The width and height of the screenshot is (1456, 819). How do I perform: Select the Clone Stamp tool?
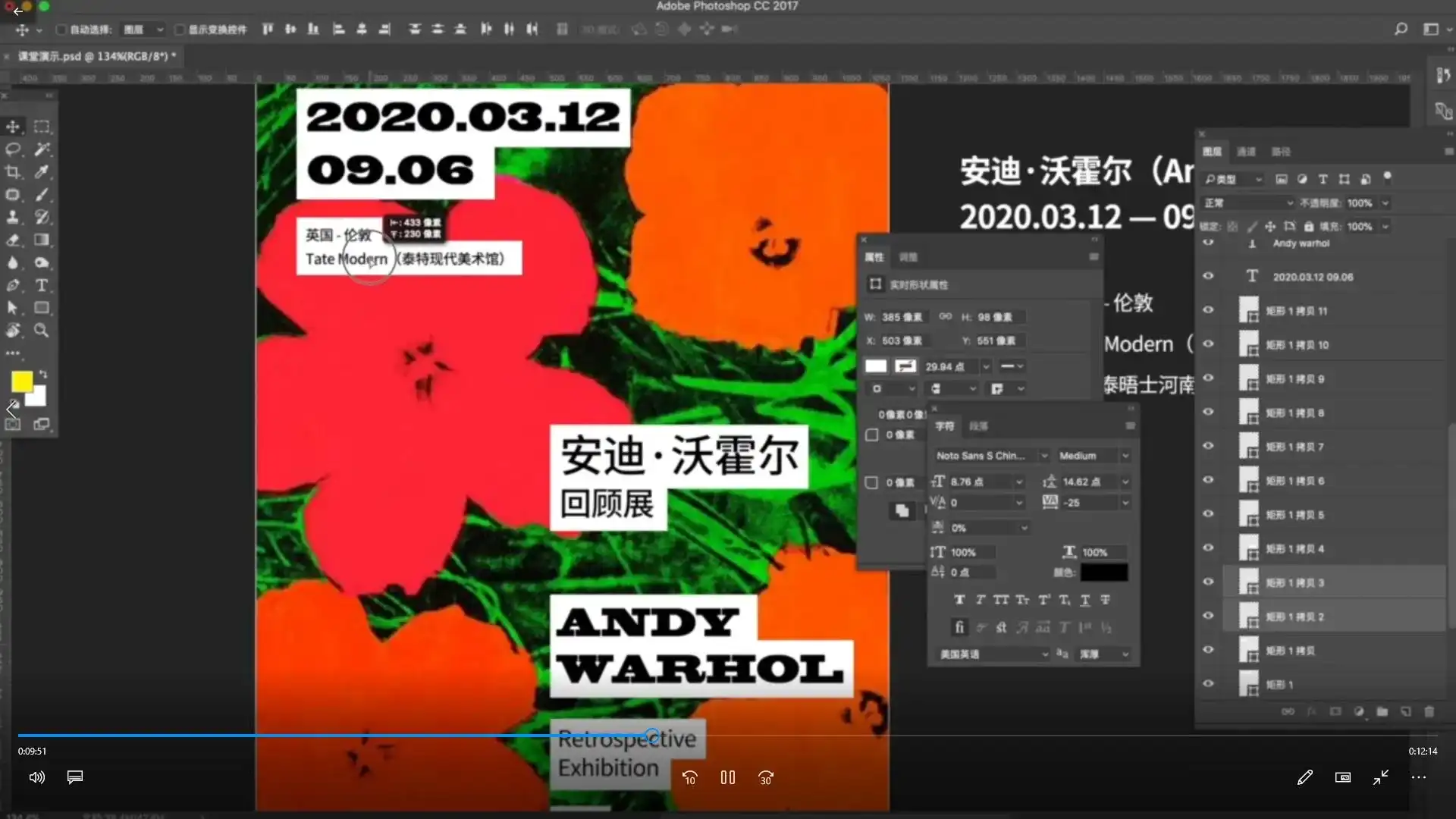click(x=13, y=217)
